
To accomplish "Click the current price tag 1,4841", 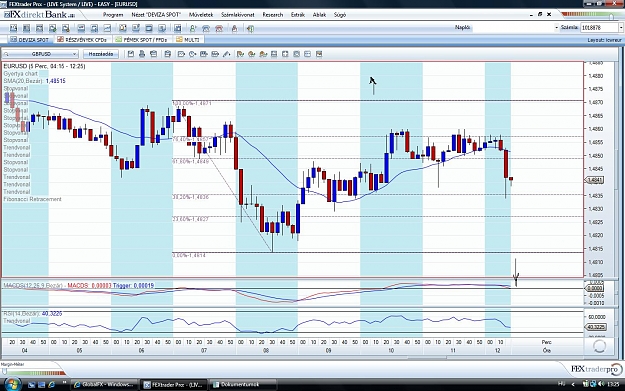I will pyautogui.click(x=595, y=180).
